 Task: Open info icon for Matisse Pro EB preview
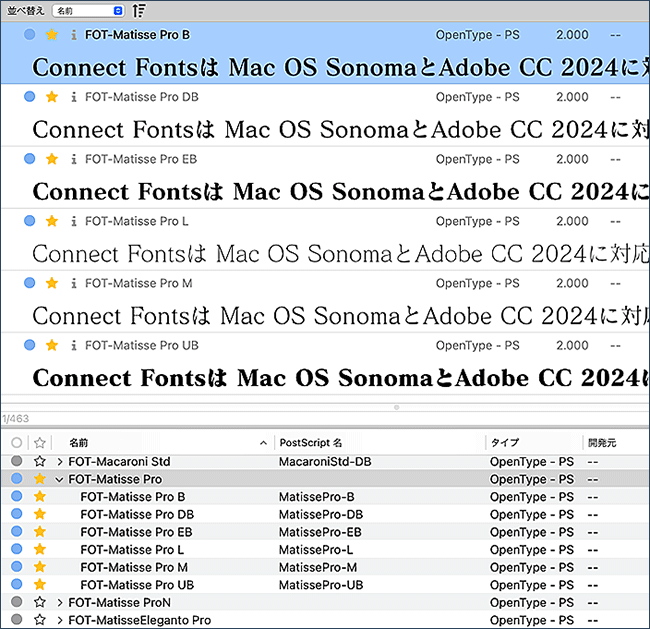click(73, 159)
